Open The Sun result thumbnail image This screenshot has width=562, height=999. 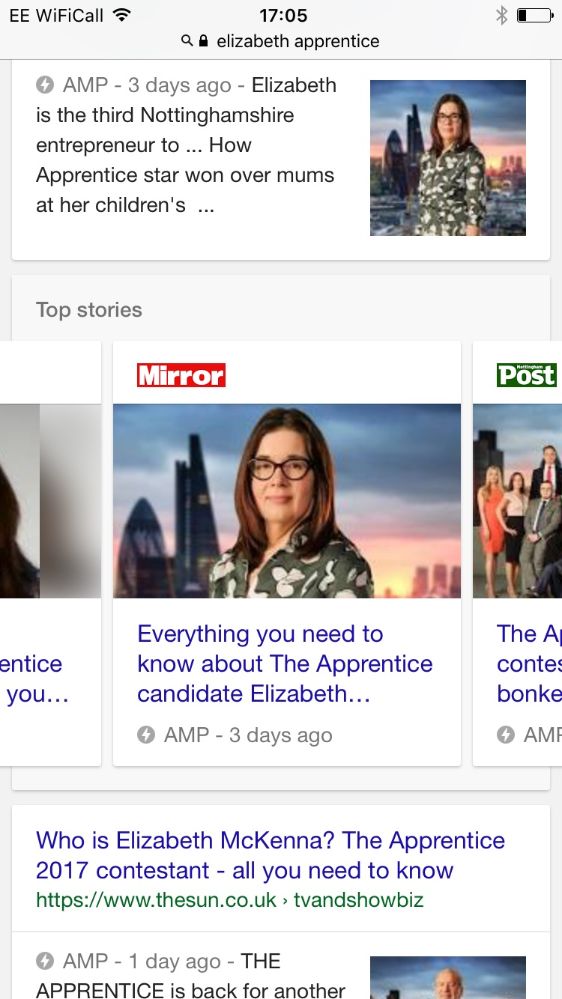tap(448, 977)
